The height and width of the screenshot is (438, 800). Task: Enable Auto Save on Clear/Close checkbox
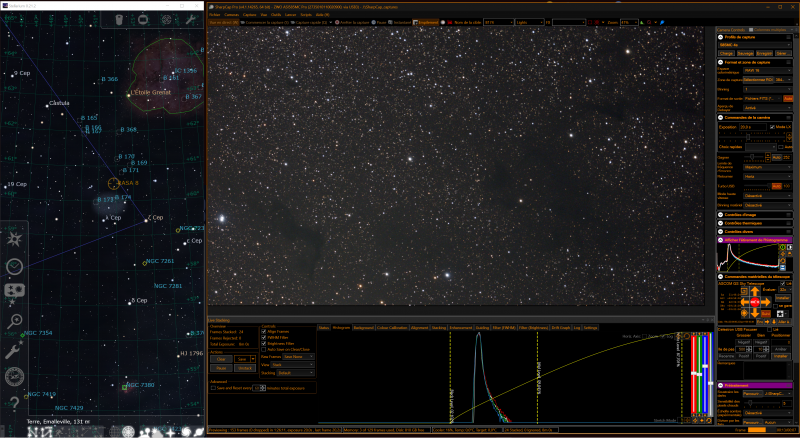tap(264, 350)
